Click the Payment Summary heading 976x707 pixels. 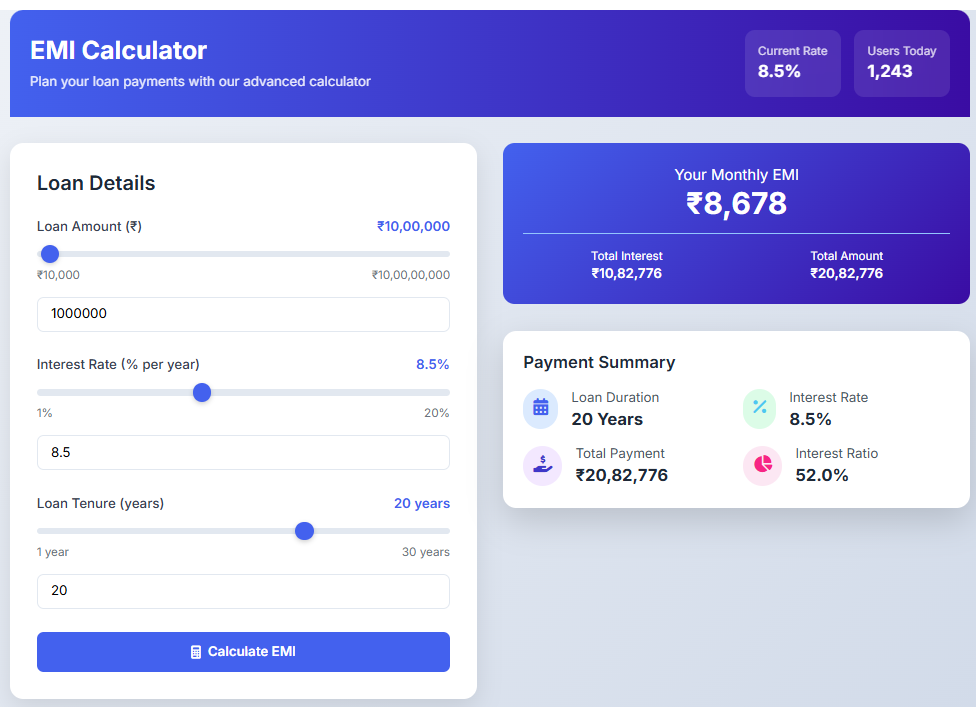click(x=599, y=362)
